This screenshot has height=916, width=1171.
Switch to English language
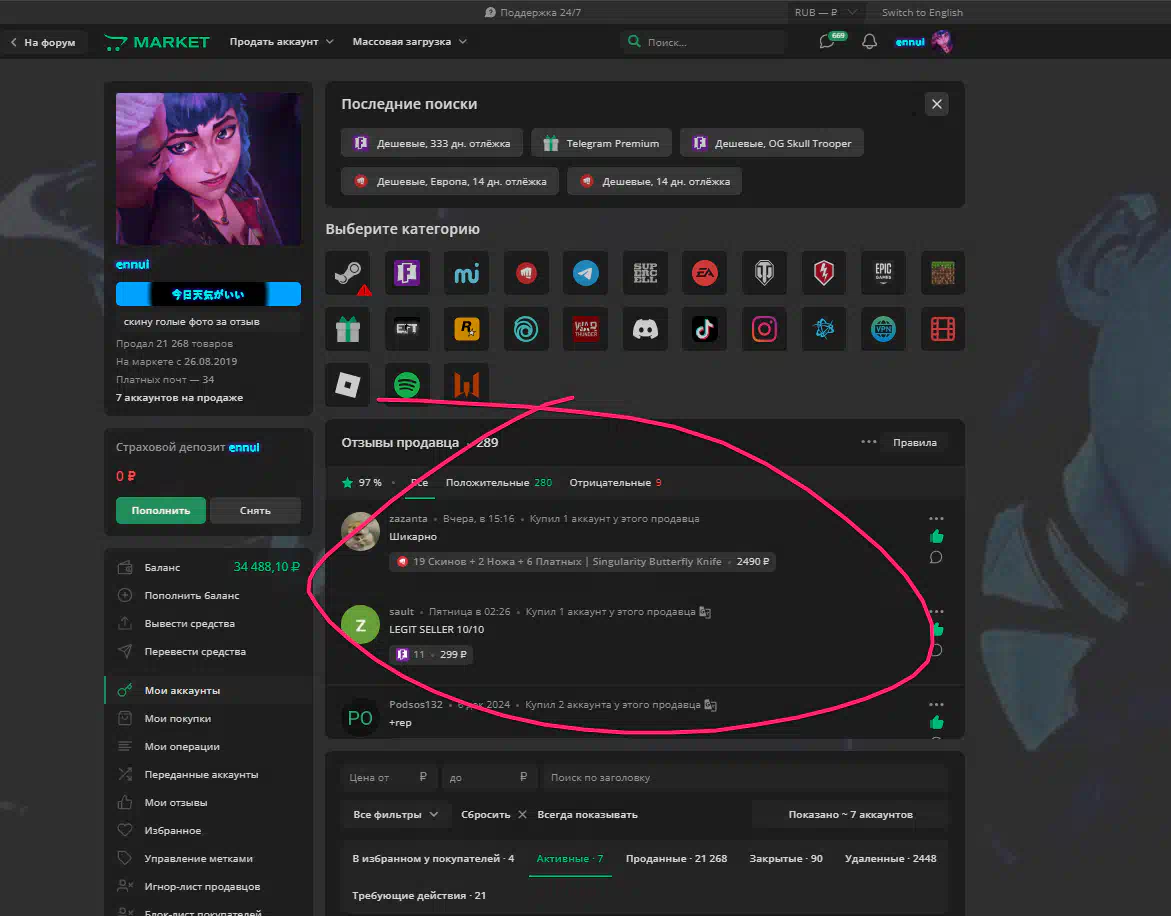[922, 12]
